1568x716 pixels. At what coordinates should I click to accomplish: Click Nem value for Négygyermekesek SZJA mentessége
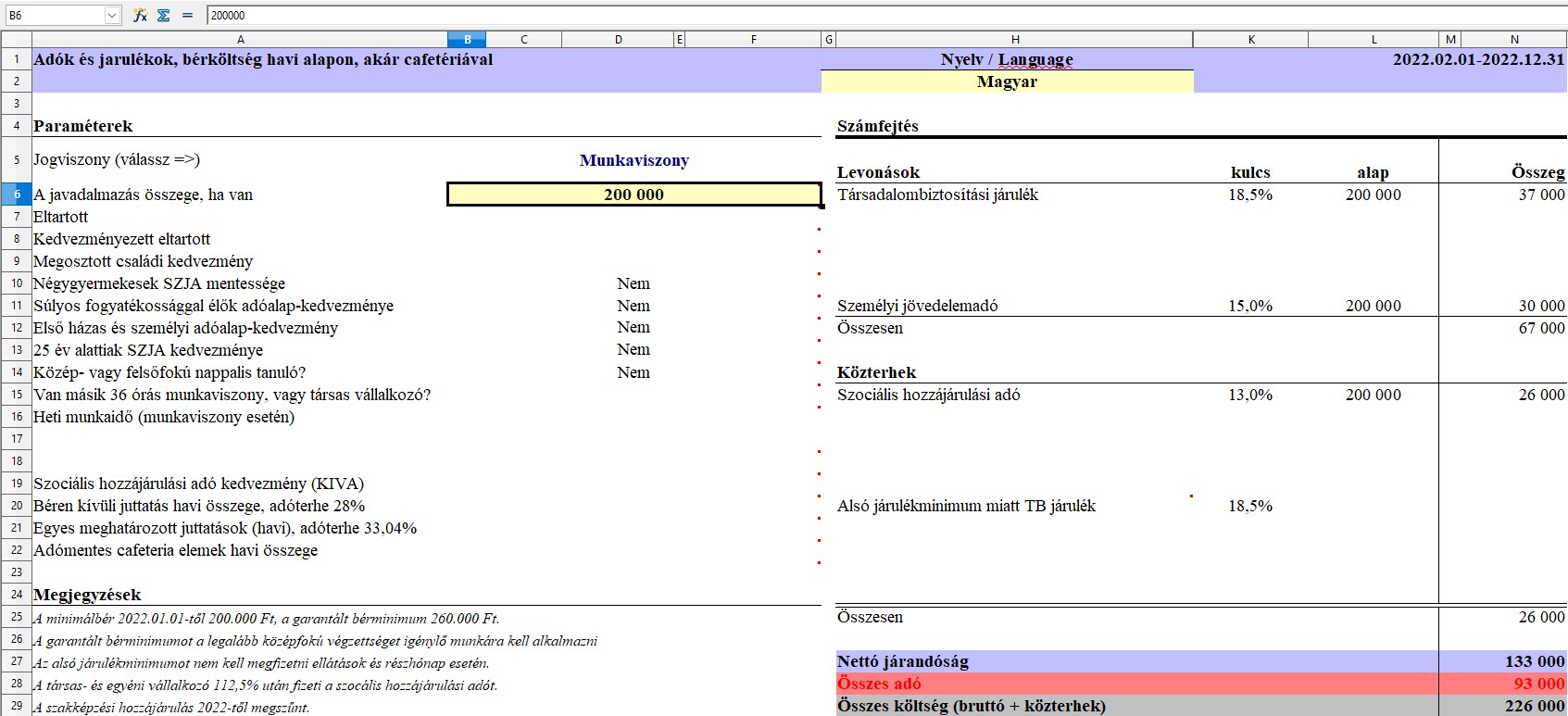tap(633, 283)
